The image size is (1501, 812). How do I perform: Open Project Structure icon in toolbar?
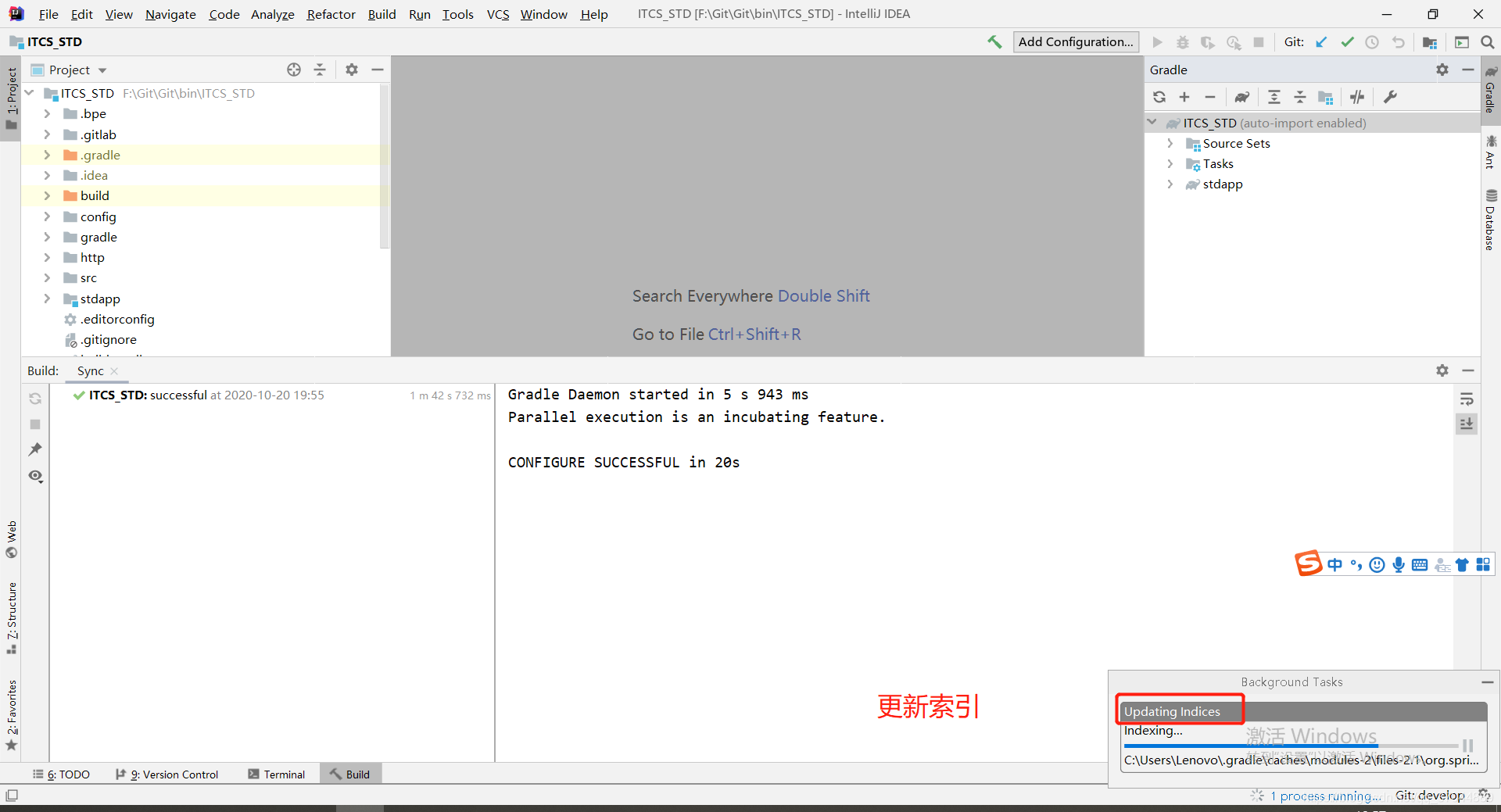pyautogui.click(x=1430, y=42)
